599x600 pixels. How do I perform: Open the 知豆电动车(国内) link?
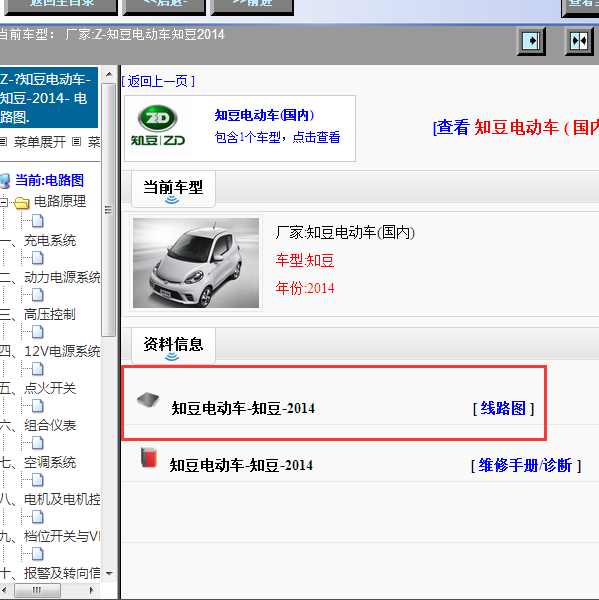pos(264,115)
